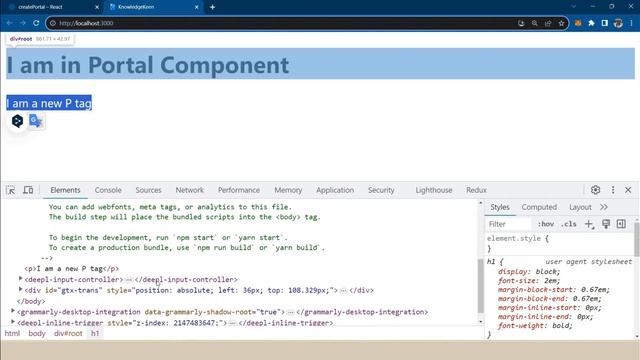640x360 pixels.
Task: Select the p element node in DOM tree
Action: click(71, 269)
